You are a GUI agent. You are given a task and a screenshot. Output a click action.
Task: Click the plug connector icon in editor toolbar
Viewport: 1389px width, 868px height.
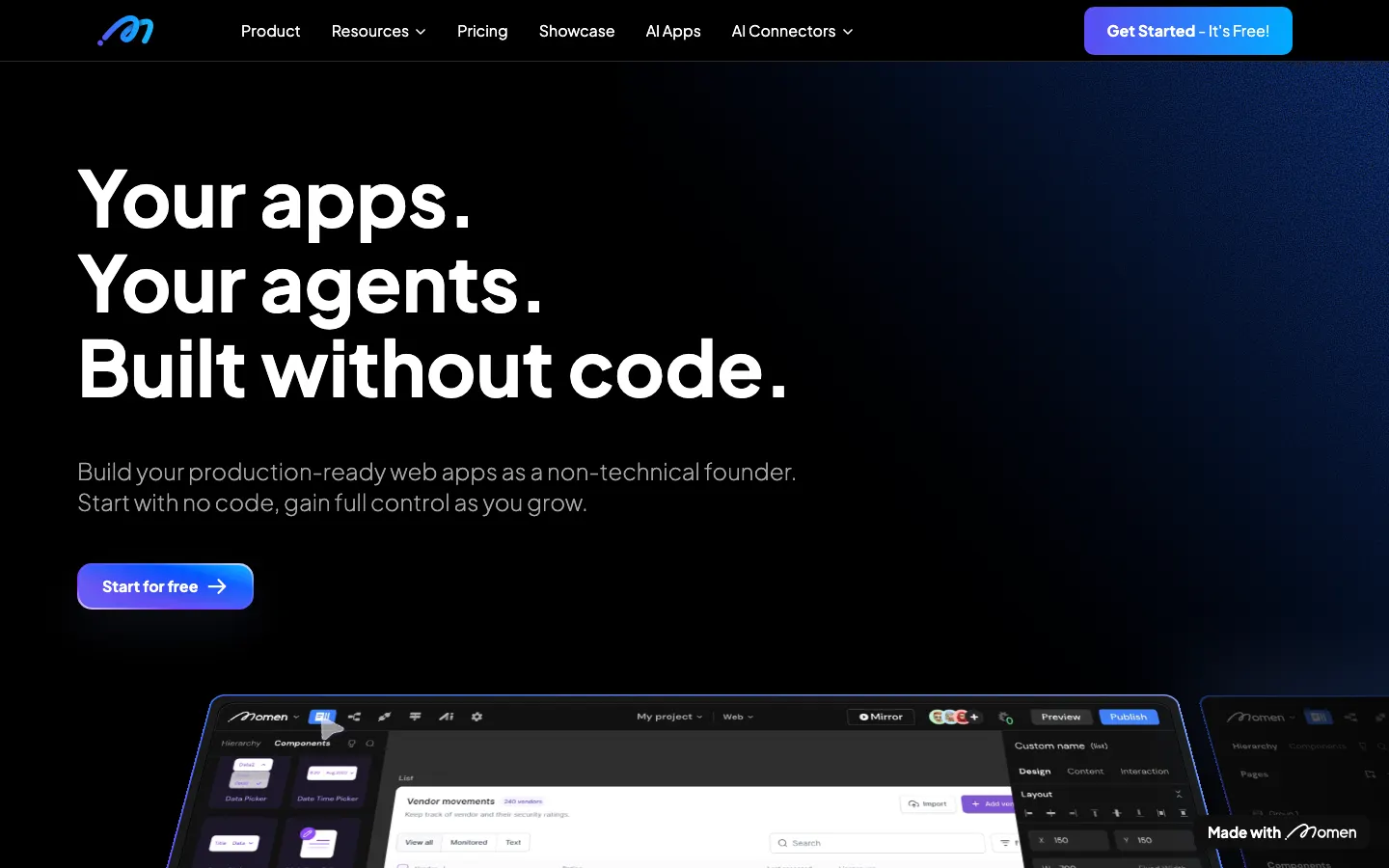385,717
